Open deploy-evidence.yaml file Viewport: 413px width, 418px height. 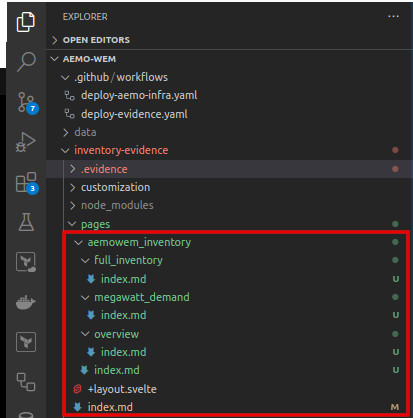[134, 114]
